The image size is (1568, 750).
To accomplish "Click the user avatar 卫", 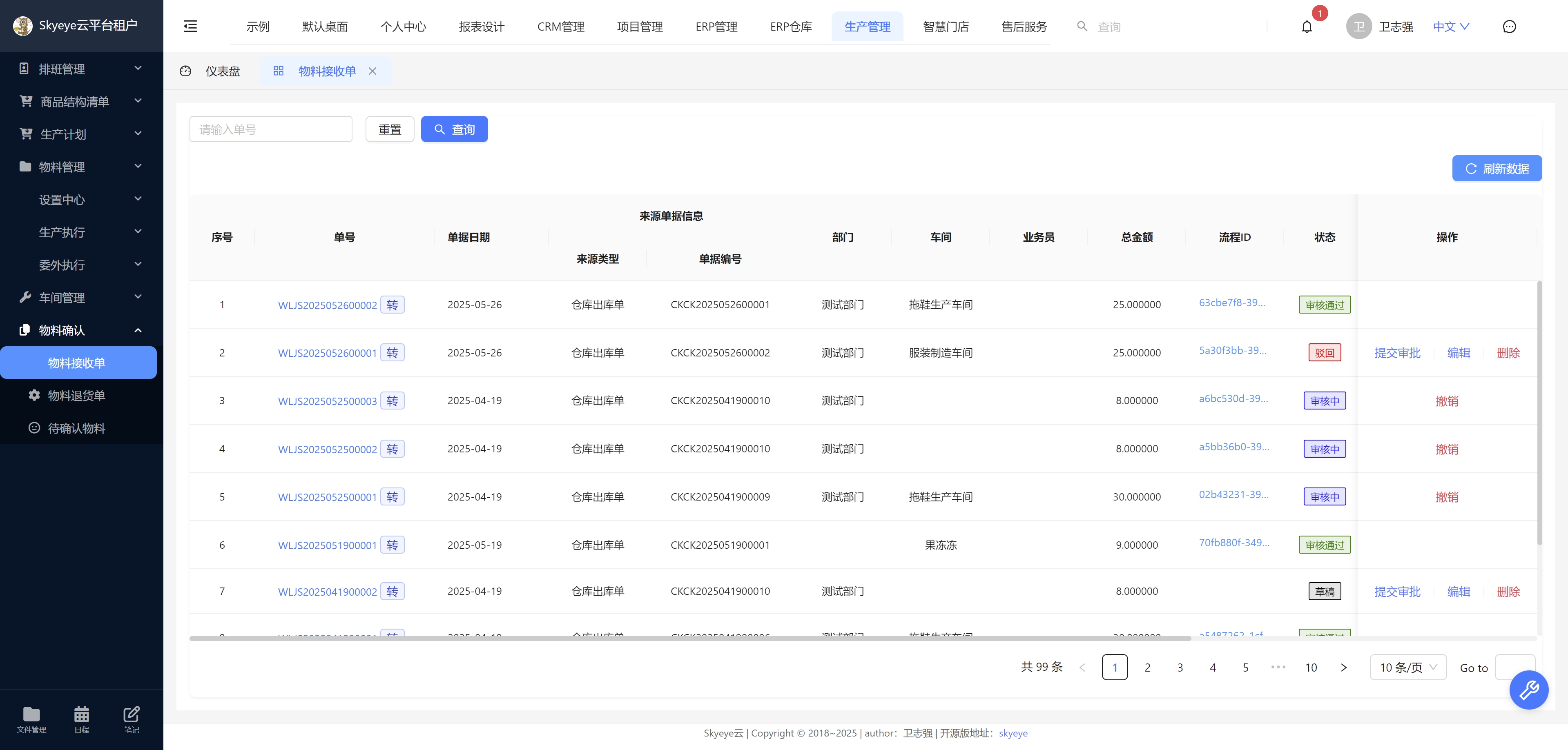I will pos(1358,26).
